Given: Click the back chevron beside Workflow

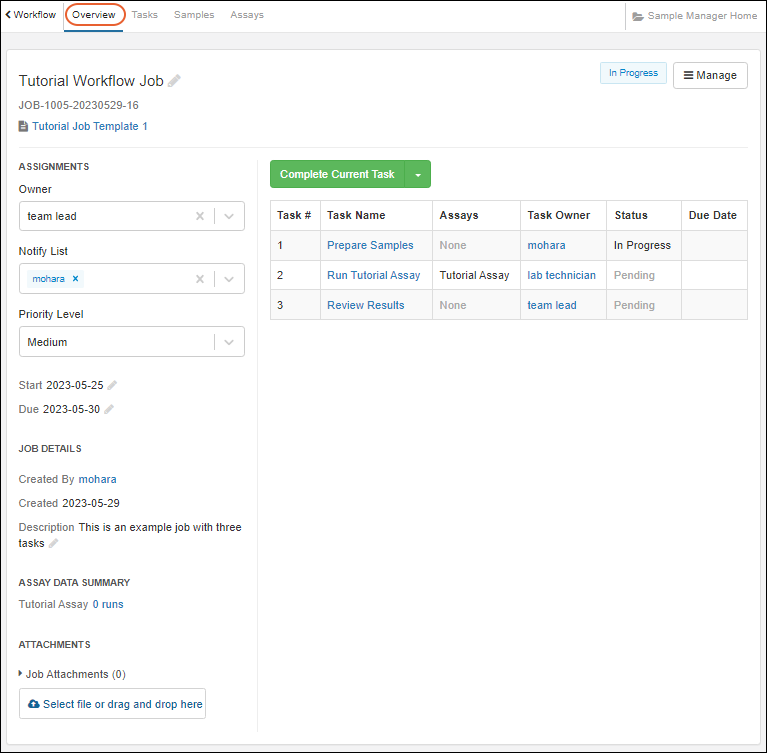Looking at the screenshot, I should coord(8,15).
